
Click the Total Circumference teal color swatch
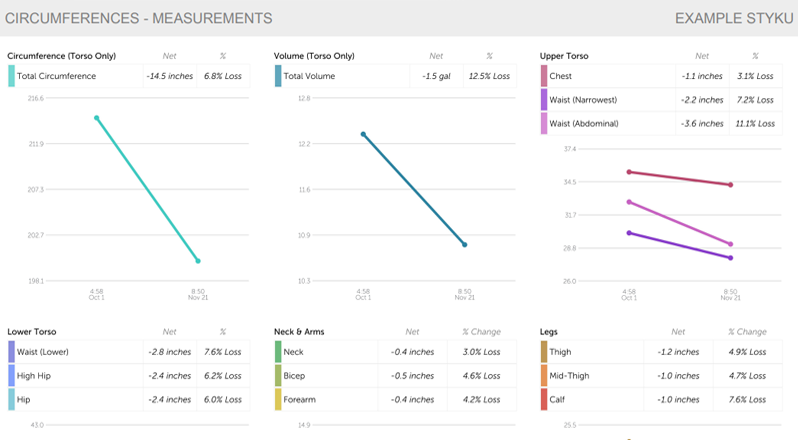pyautogui.click(x=11, y=76)
